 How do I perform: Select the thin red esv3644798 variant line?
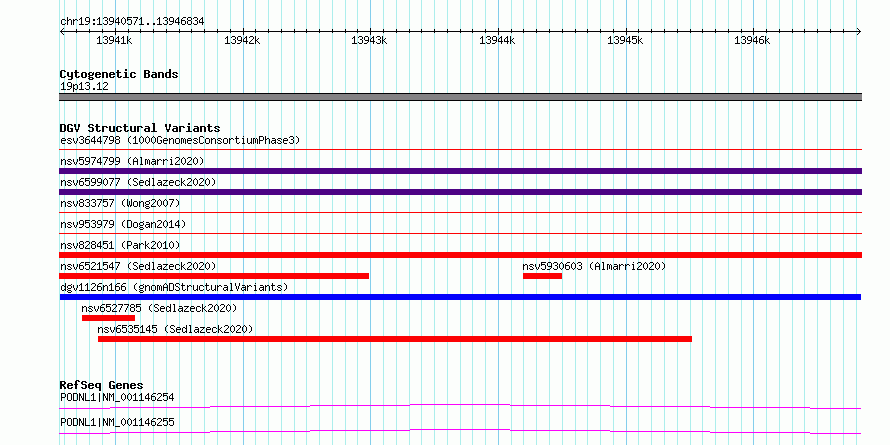461,150
